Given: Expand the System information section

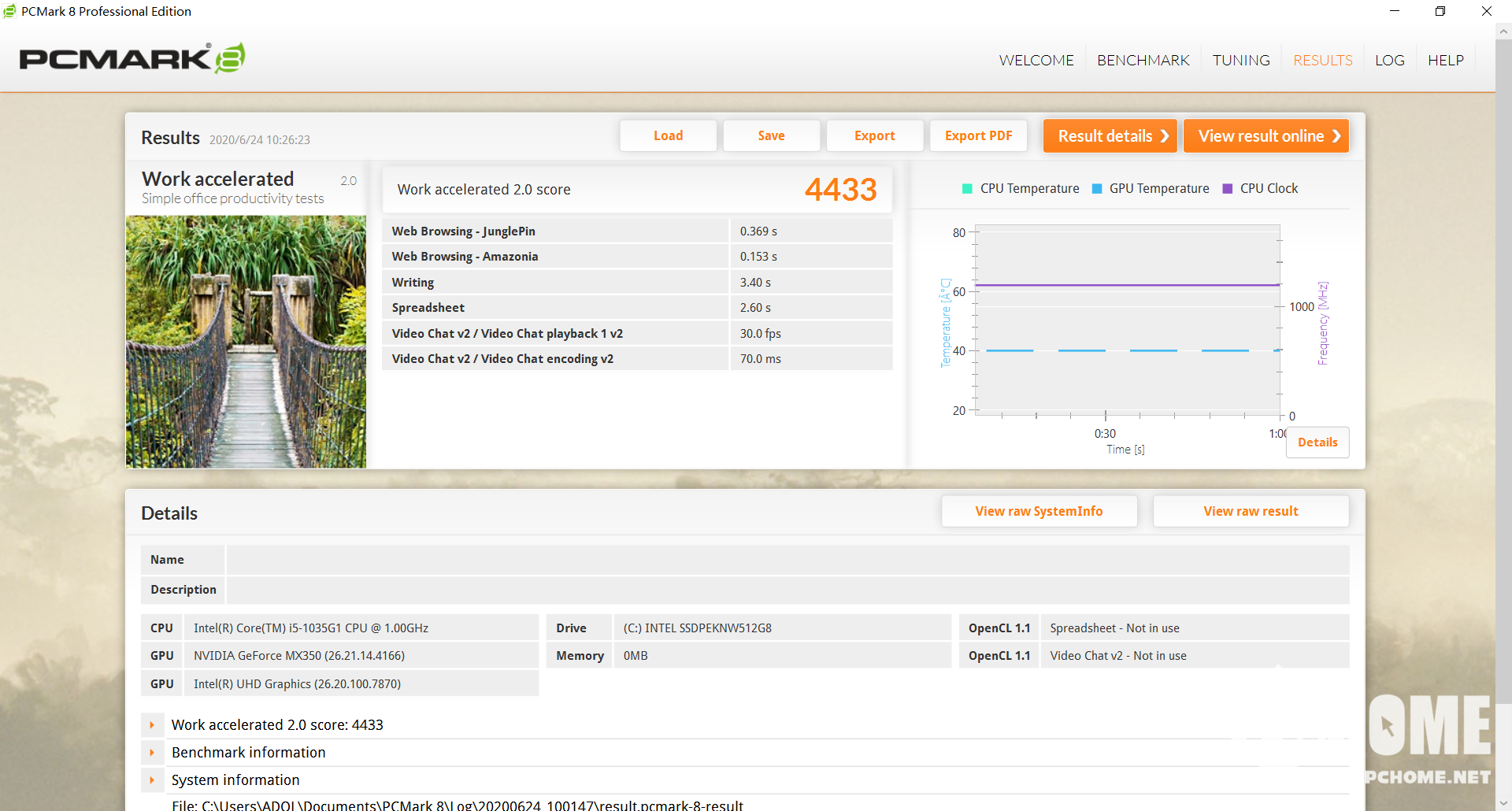Looking at the screenshot, I should (152, 780).
